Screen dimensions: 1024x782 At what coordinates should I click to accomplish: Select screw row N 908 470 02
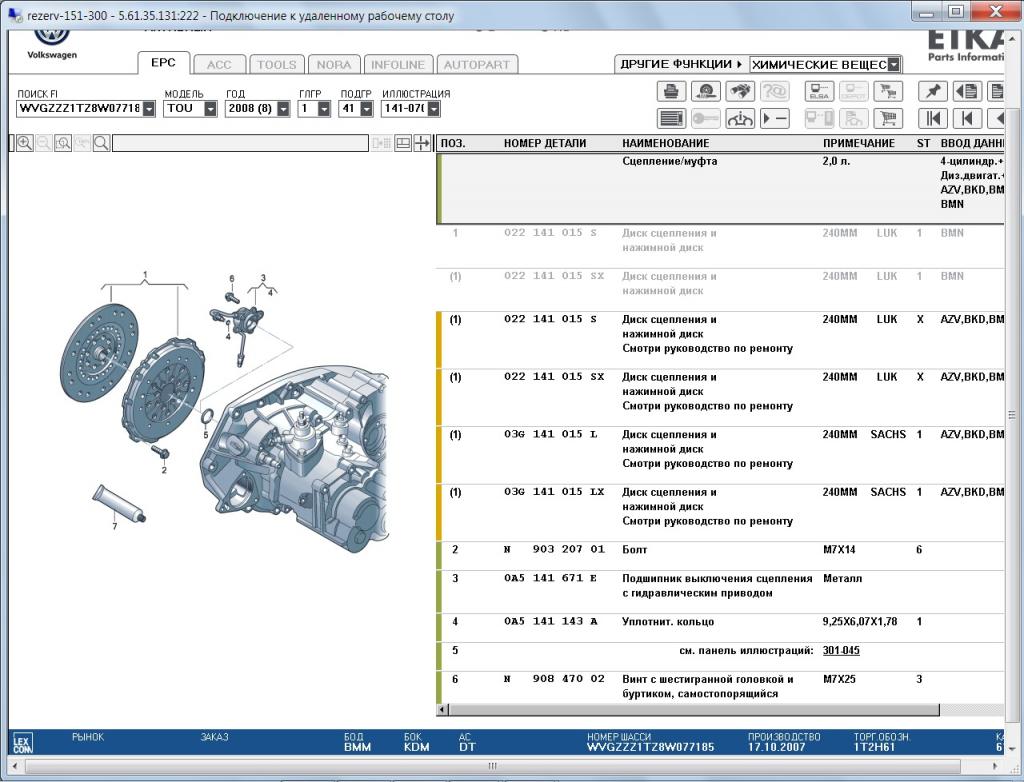tap(721, 687)
